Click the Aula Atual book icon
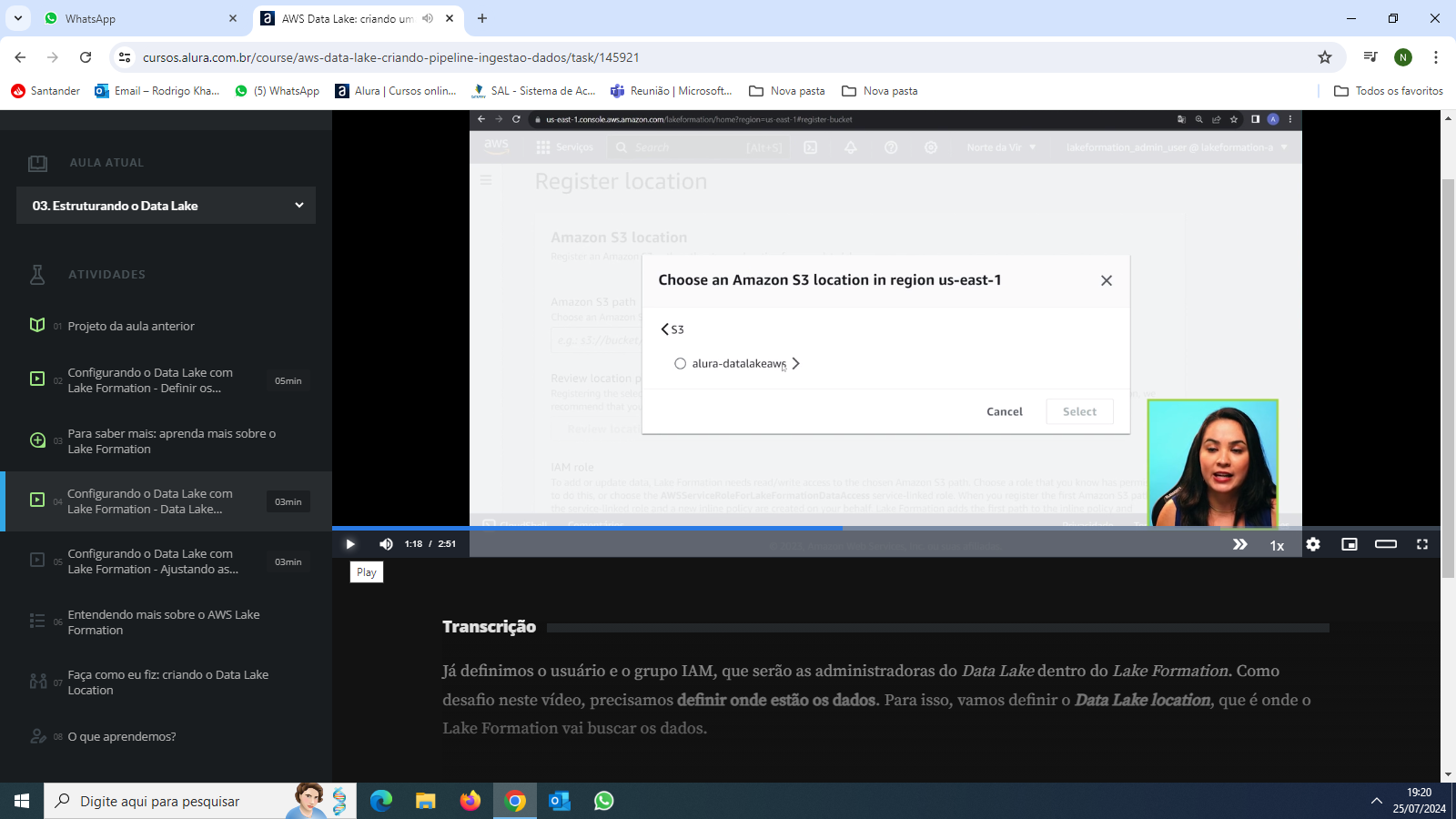Viewport: 1456px width, 819px height. tap(37, 163)
